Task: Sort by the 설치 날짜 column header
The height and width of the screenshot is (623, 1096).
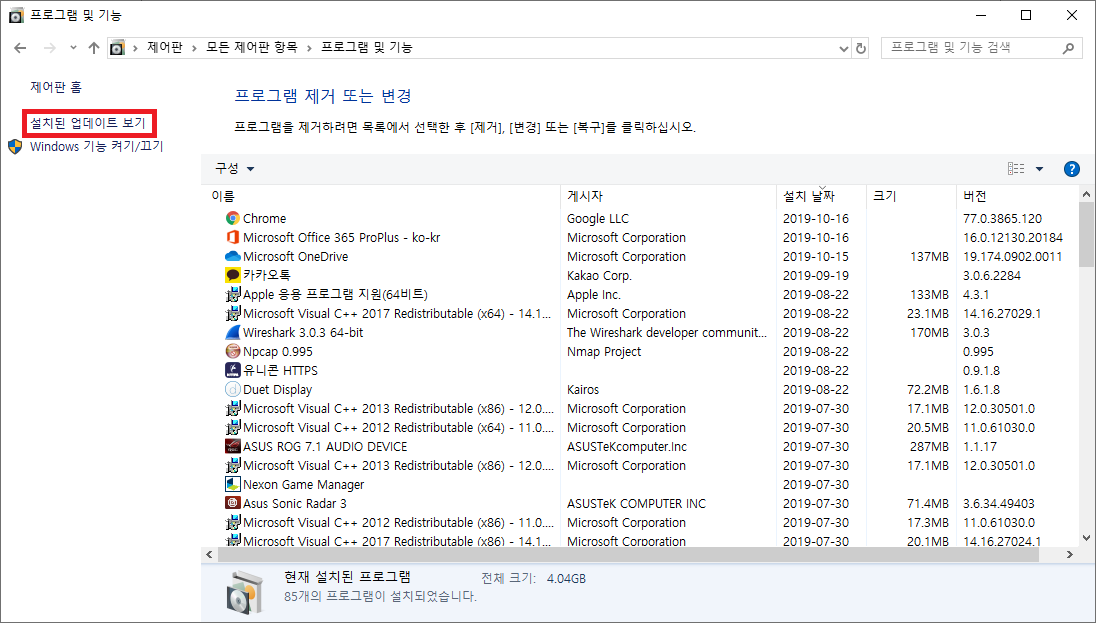Action: point(821,196)
